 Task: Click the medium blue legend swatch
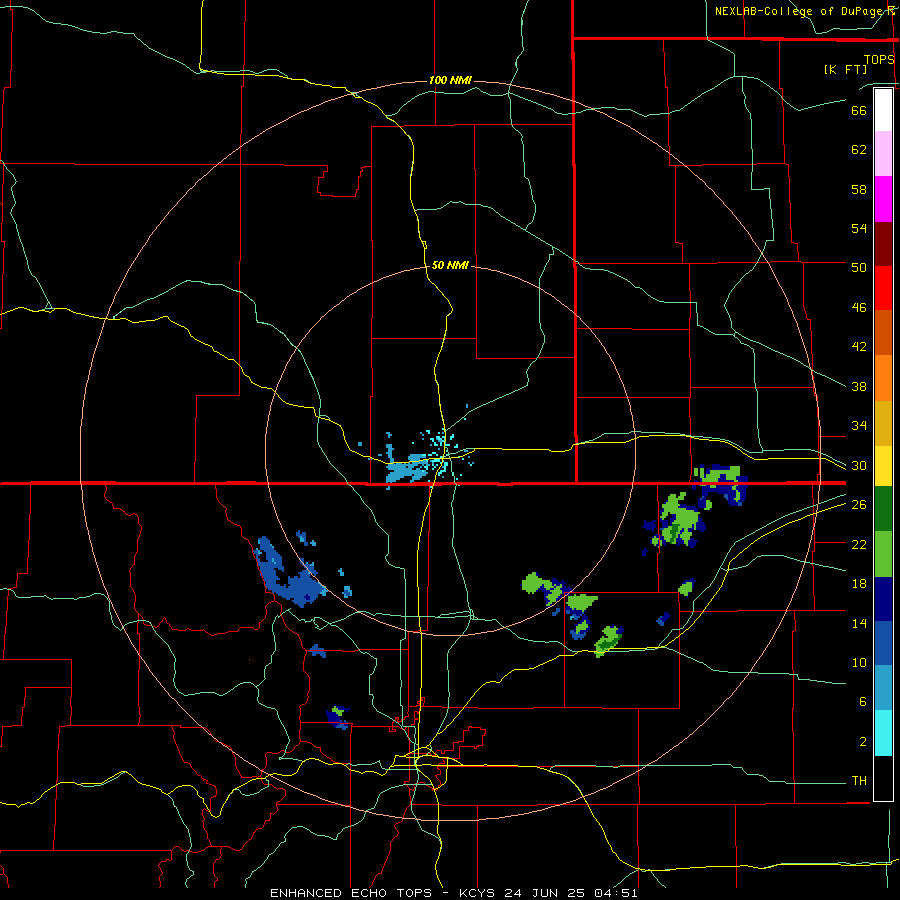click(883, 643)
